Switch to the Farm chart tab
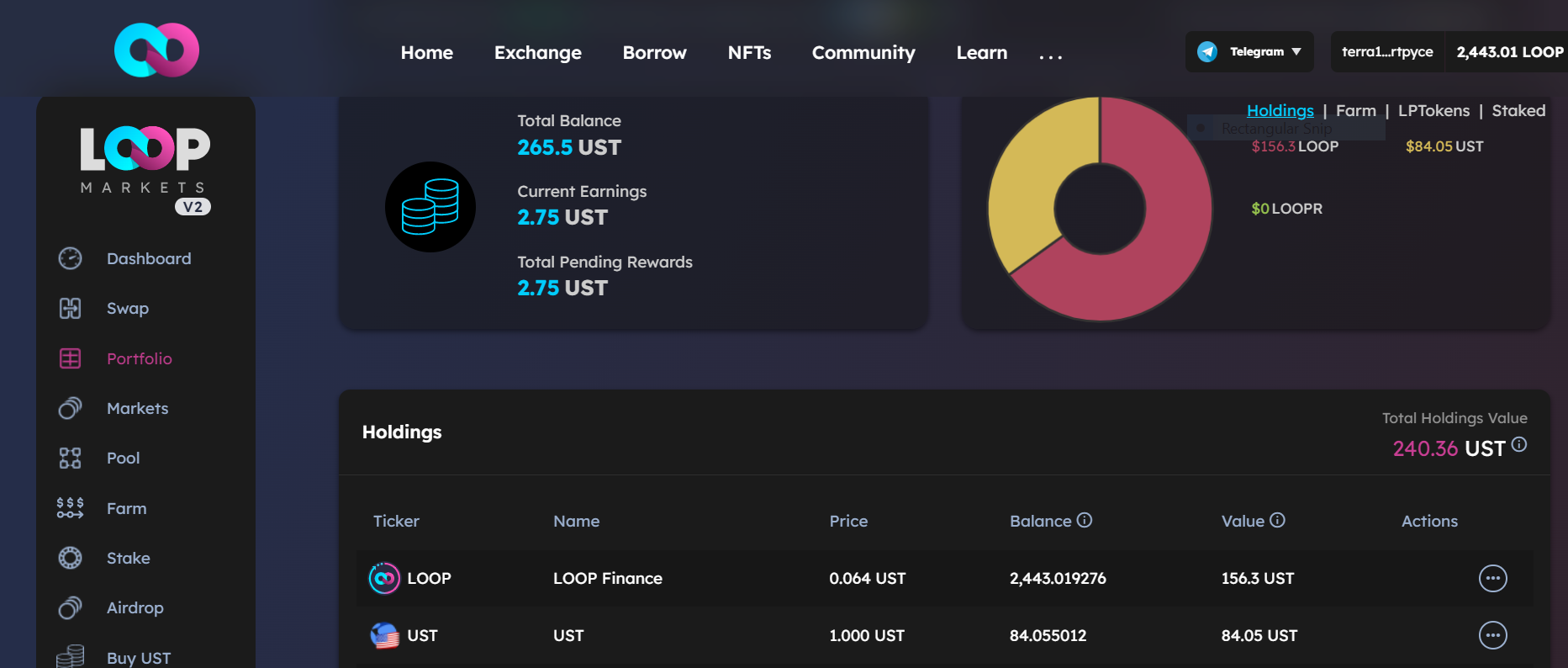 click(x=1356, y=110)
